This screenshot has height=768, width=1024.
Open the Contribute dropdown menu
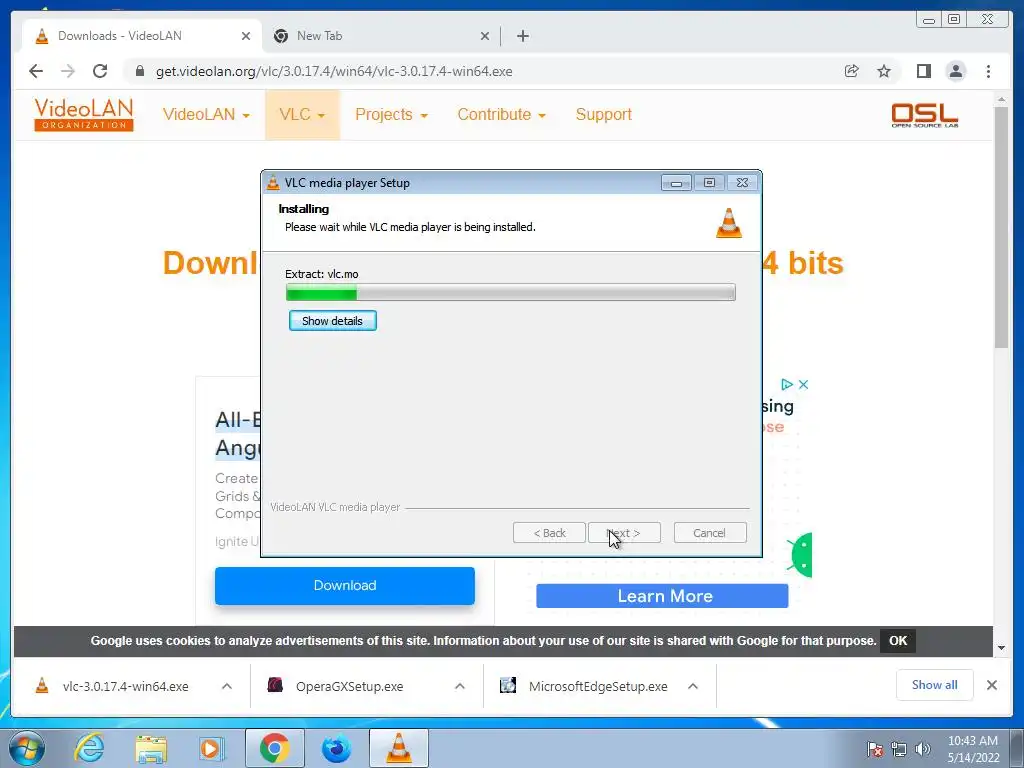[x=501, y=114]
